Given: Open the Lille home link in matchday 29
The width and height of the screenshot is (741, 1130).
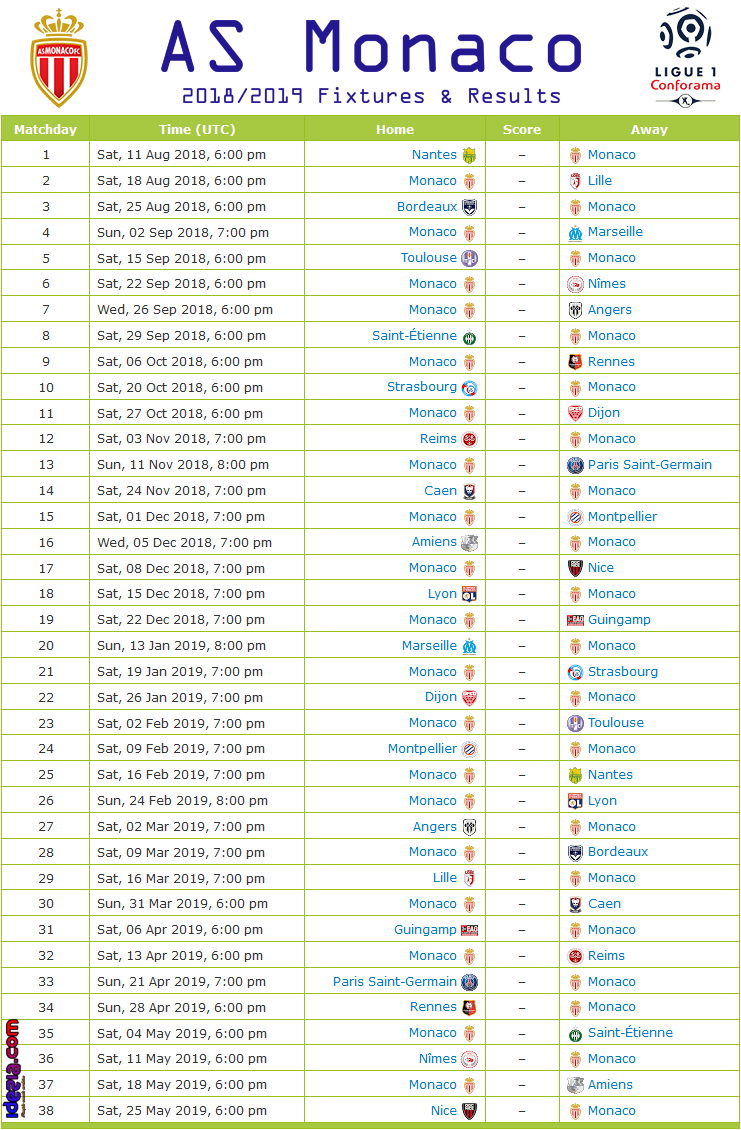Looking at the screenshot, I should [x=445, y=877].
